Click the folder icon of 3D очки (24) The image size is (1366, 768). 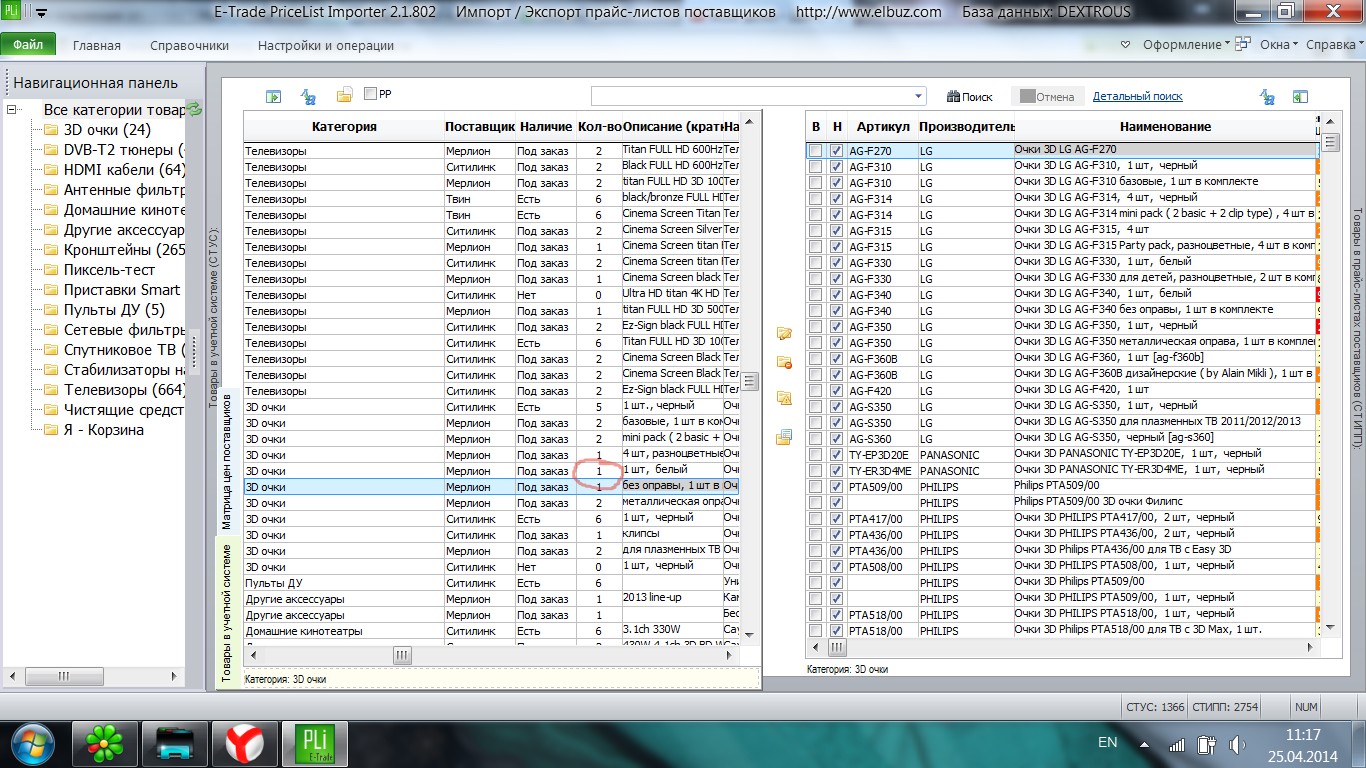(51, 130)
